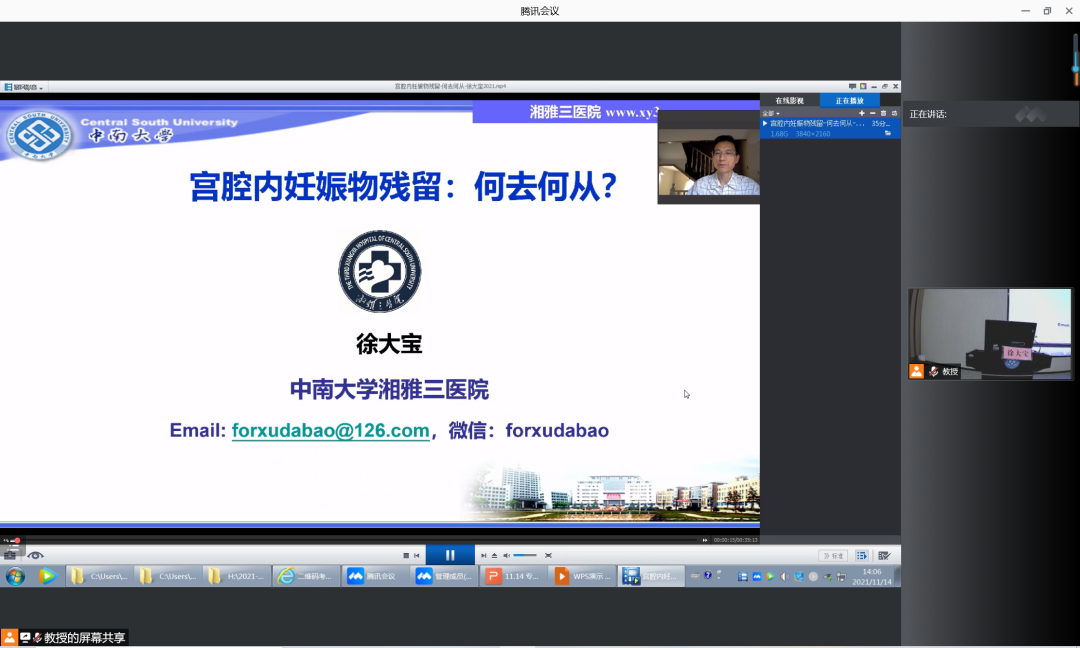Open the network tray icon
The width and height of the screenshot is (1080, 648).
(x=841, y=577)
